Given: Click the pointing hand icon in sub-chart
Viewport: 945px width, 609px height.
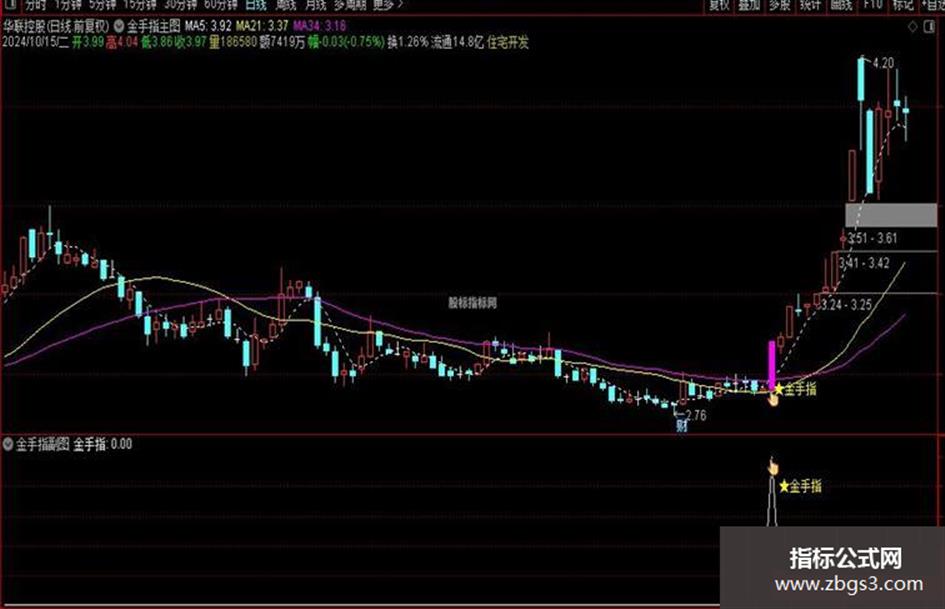Looking at the screenshot, I should (773, 466).
